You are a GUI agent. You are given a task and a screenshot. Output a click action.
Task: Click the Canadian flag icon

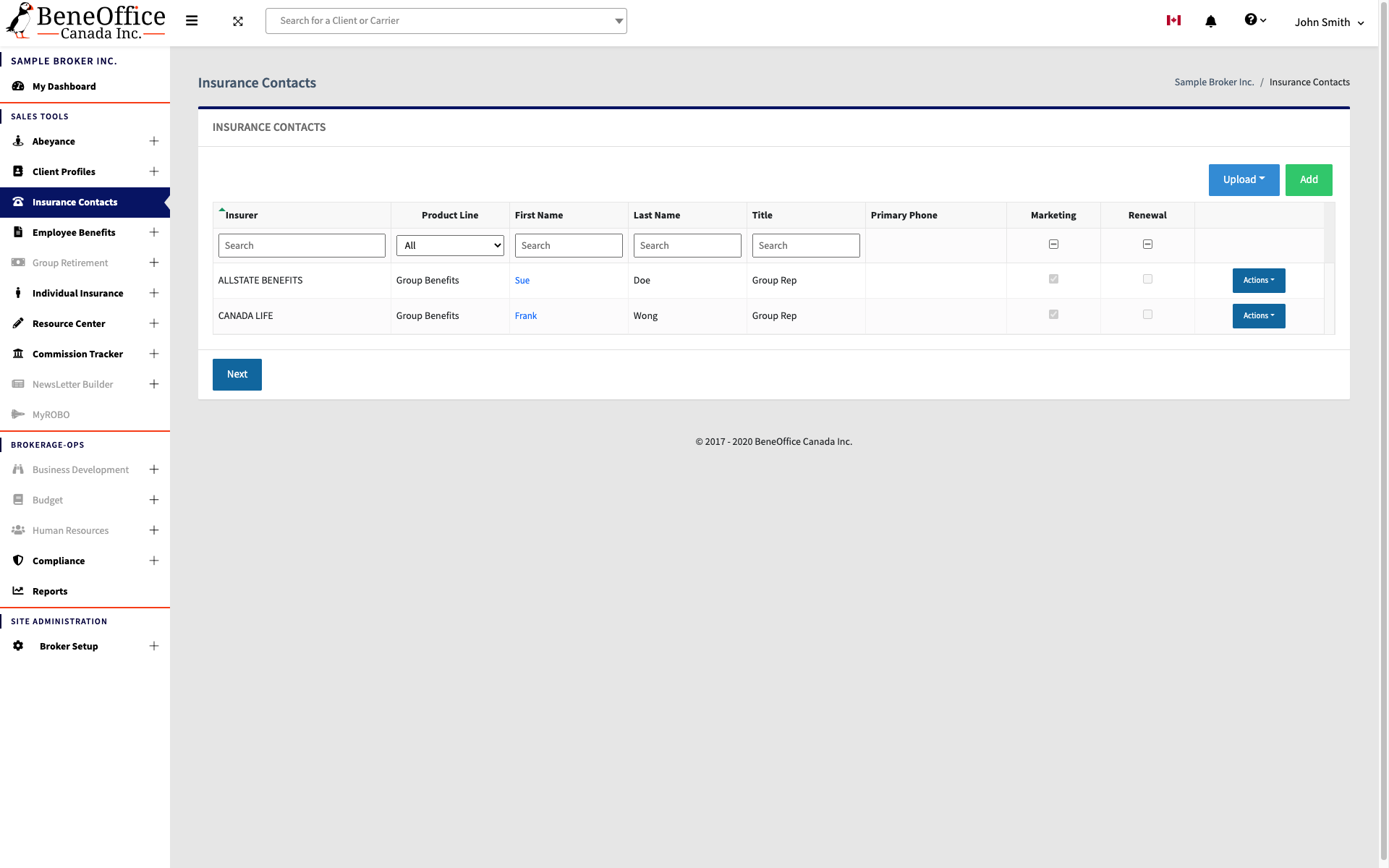(x=1173, y=20)
